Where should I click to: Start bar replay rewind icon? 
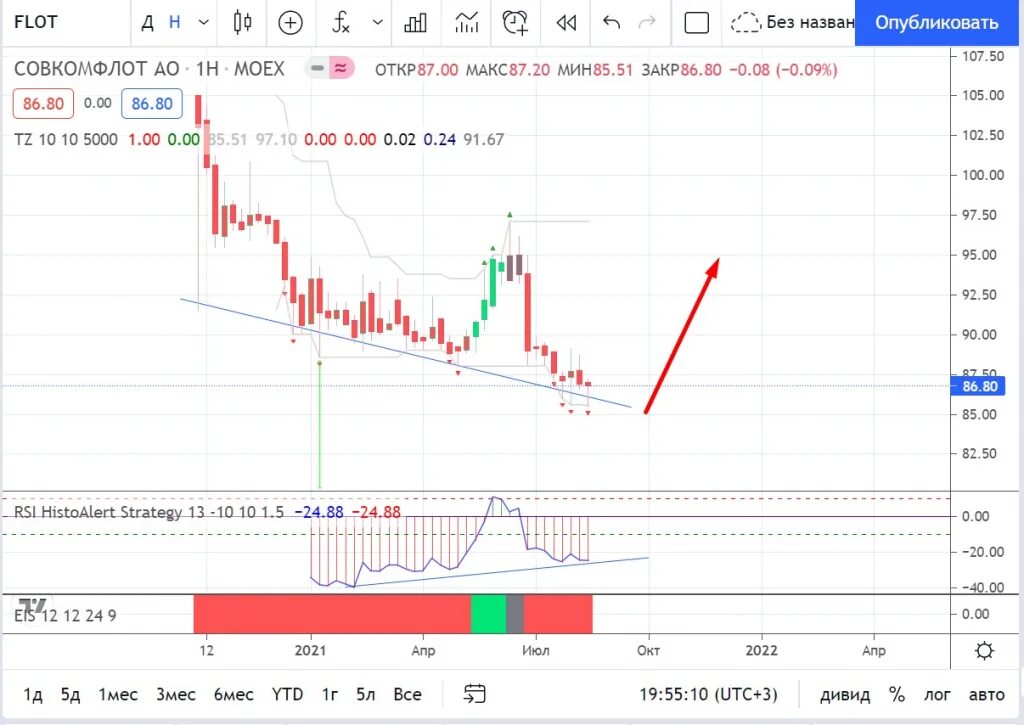click(566, 23)
